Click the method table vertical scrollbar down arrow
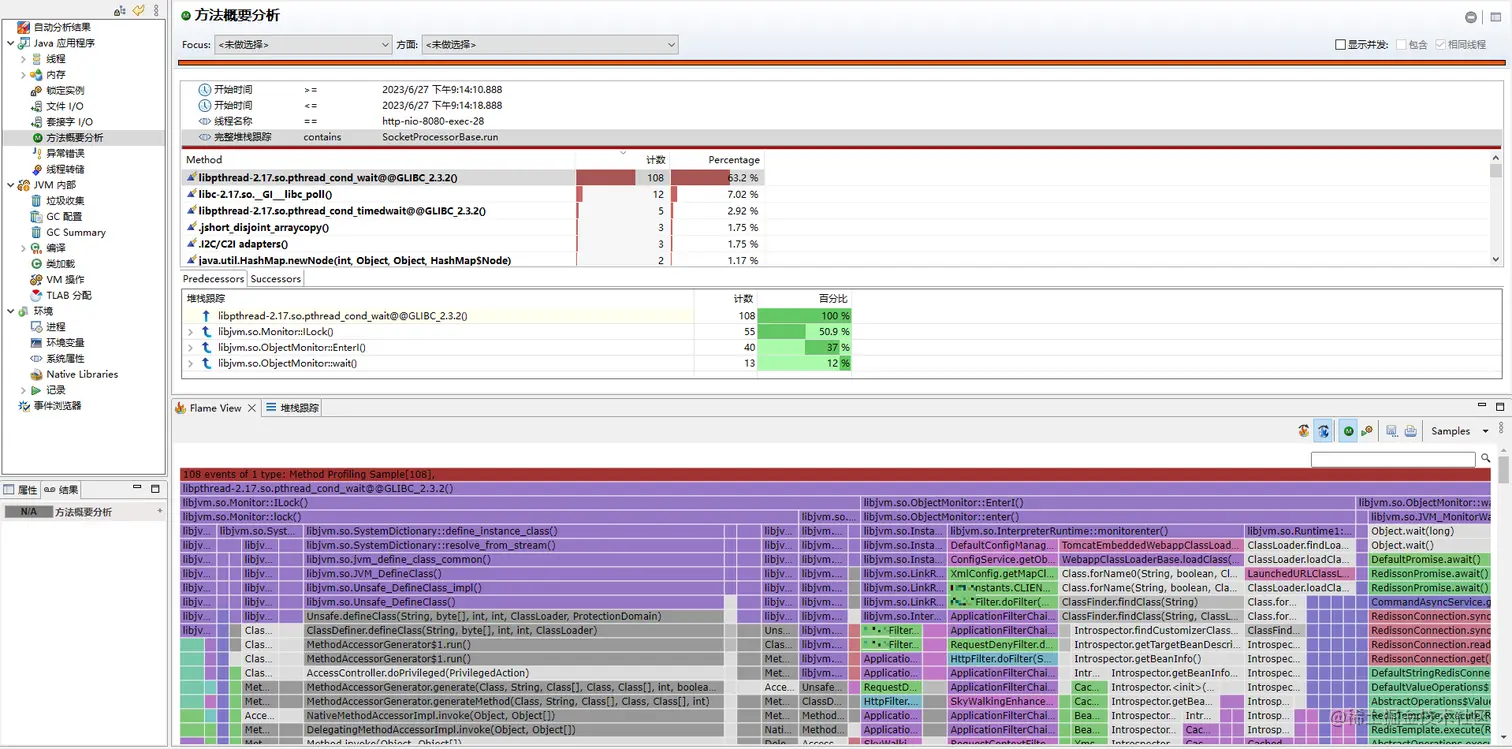 pyautogui.click(x=1496, y=261)
